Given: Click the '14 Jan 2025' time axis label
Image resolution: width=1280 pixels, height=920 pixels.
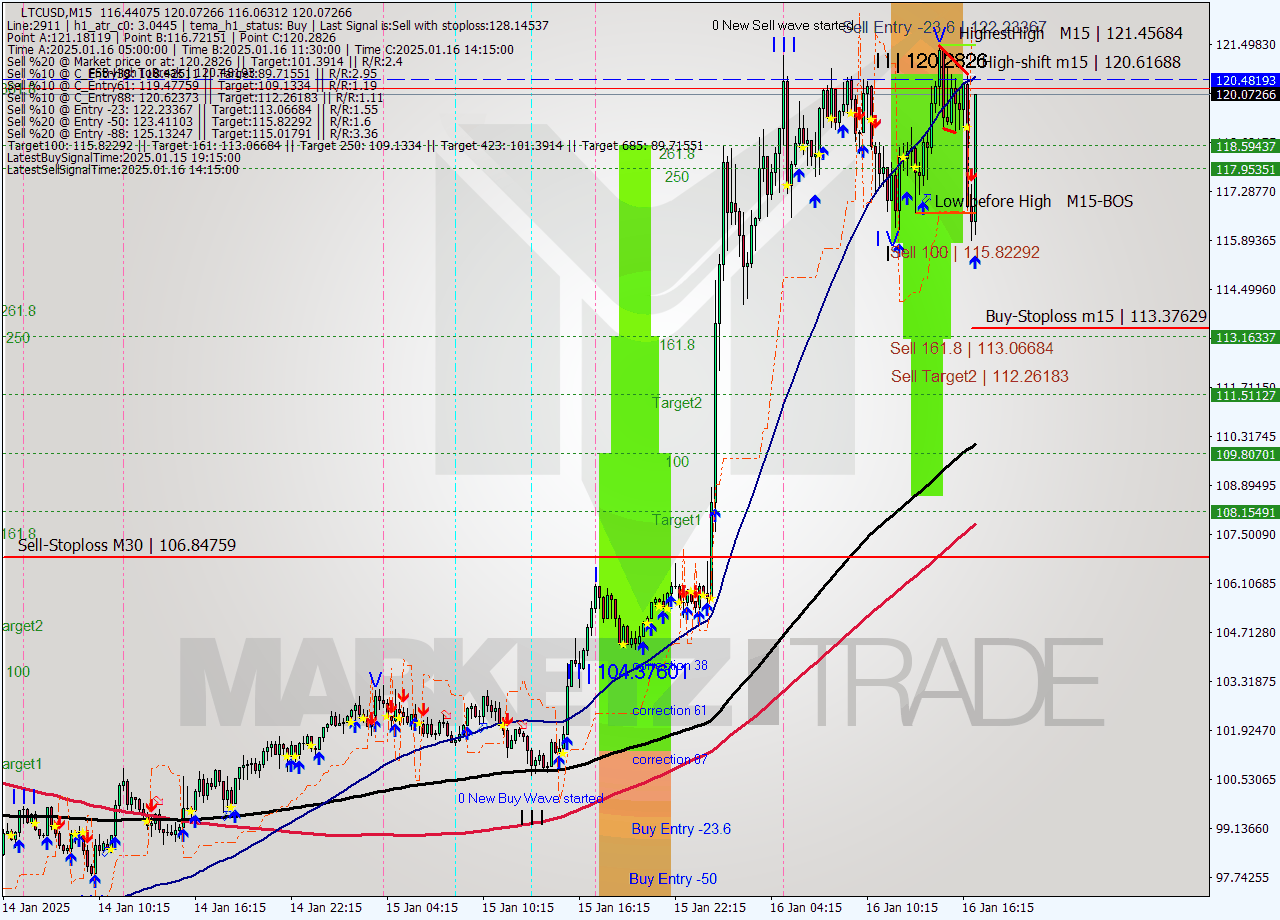Looking at the screenshot, I should 37,908.
